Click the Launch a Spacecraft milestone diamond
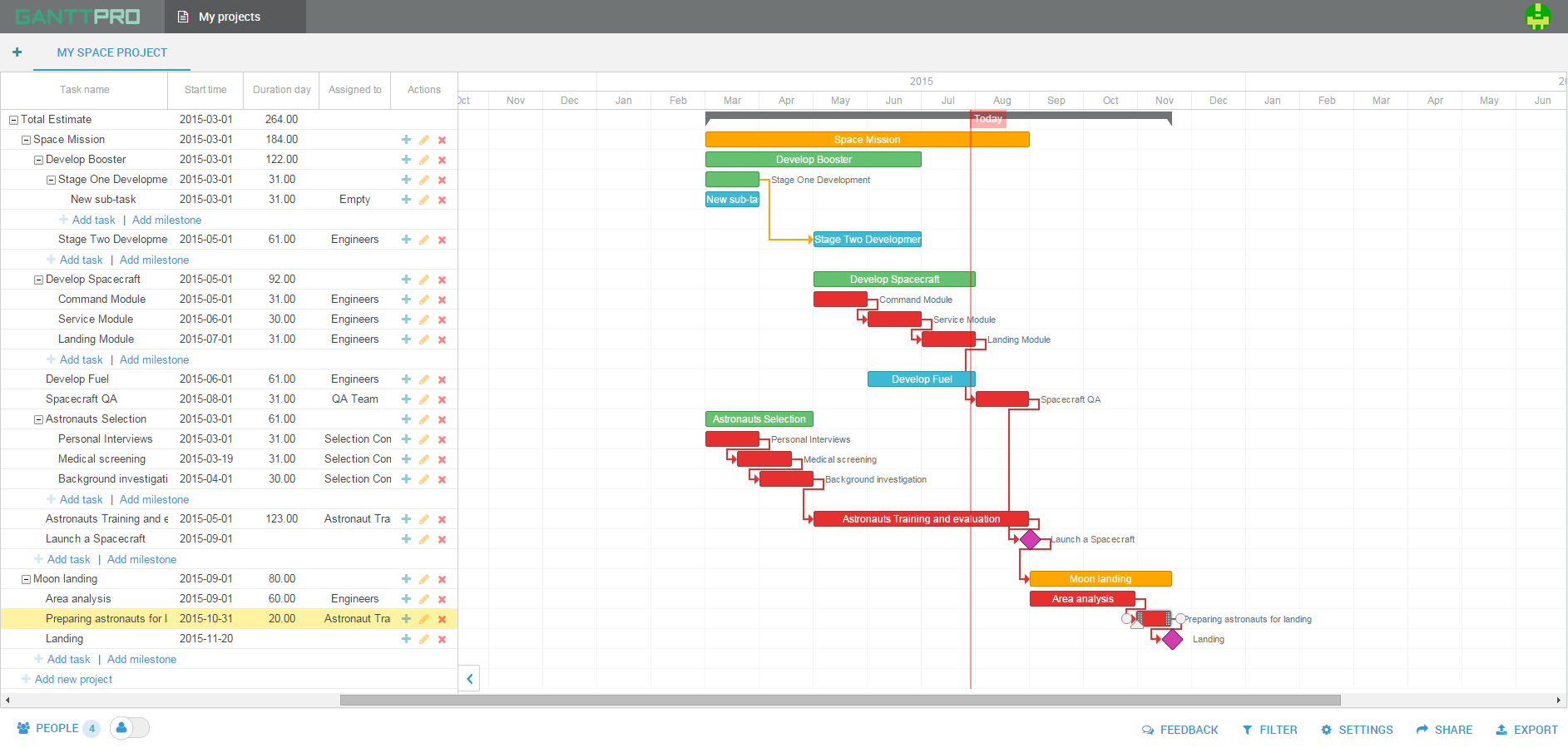This screenshot has width=1568, height=748. [x=1030, y=539]
